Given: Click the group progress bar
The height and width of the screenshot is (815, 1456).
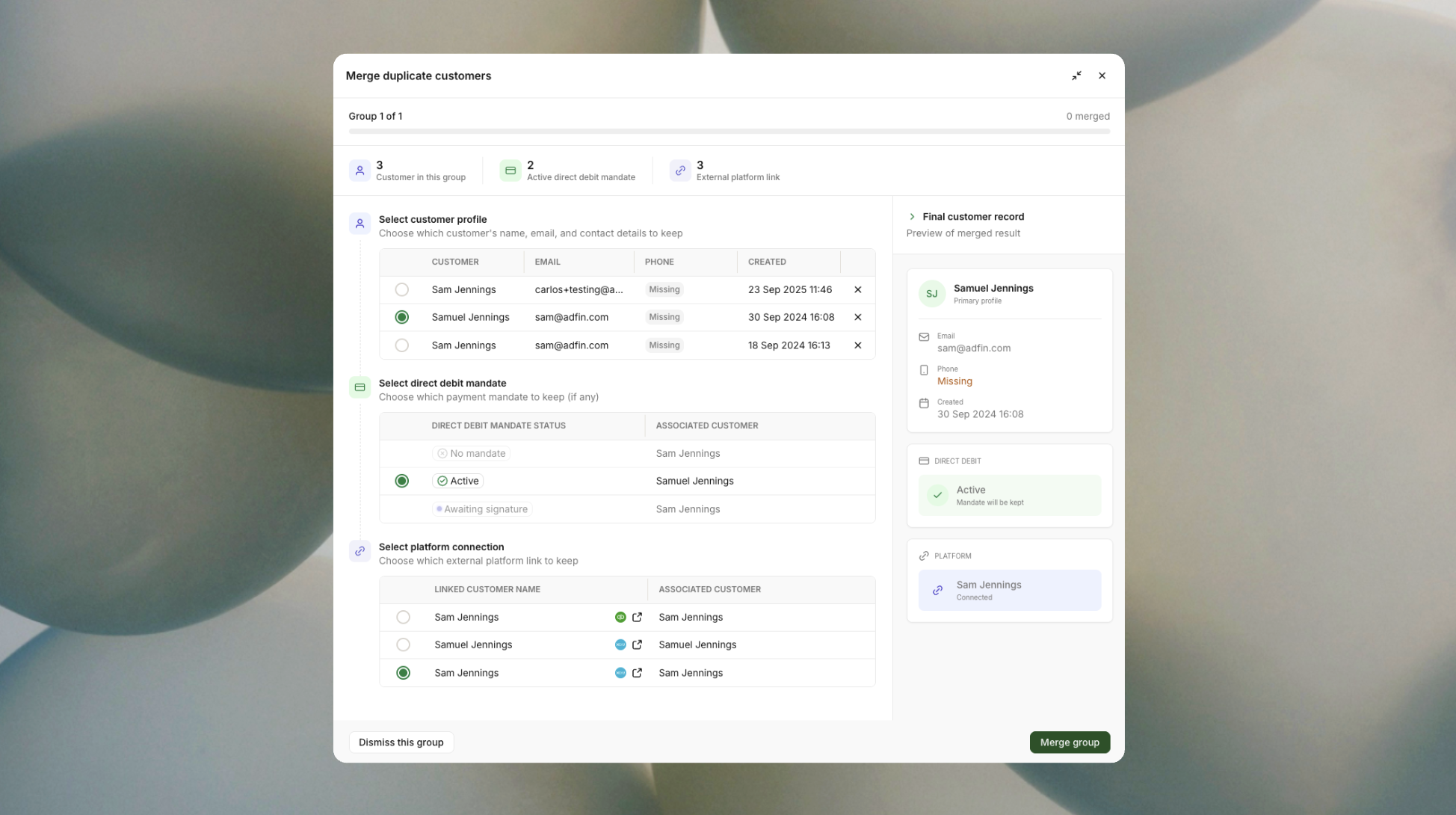Looking at the screenshot, I should point(729,132).
